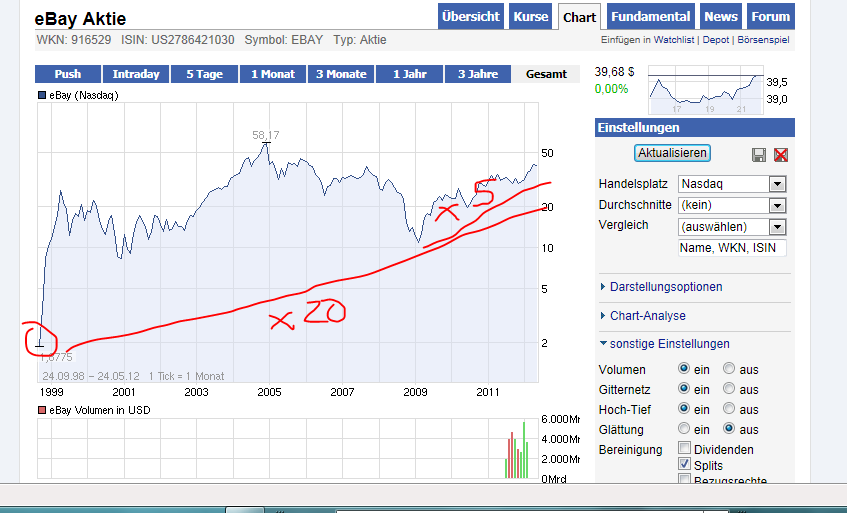This screenshot has height=513, width=847.
Task: Open the News tab
Action: pos(721,17)
